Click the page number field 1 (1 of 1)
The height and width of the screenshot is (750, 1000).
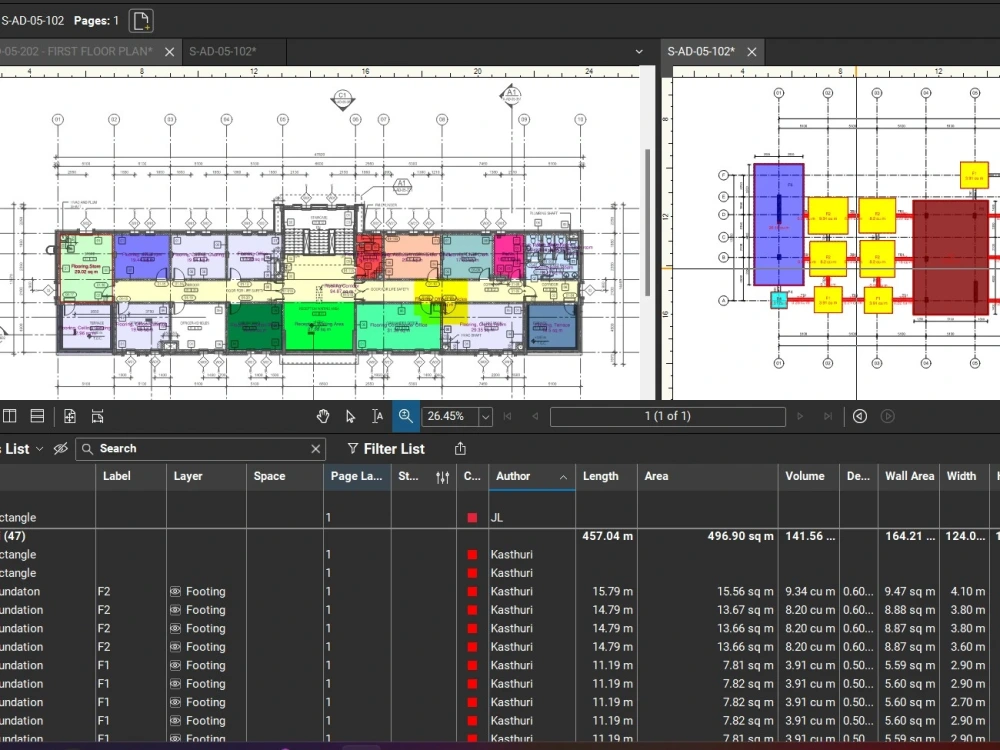point(668,416)
